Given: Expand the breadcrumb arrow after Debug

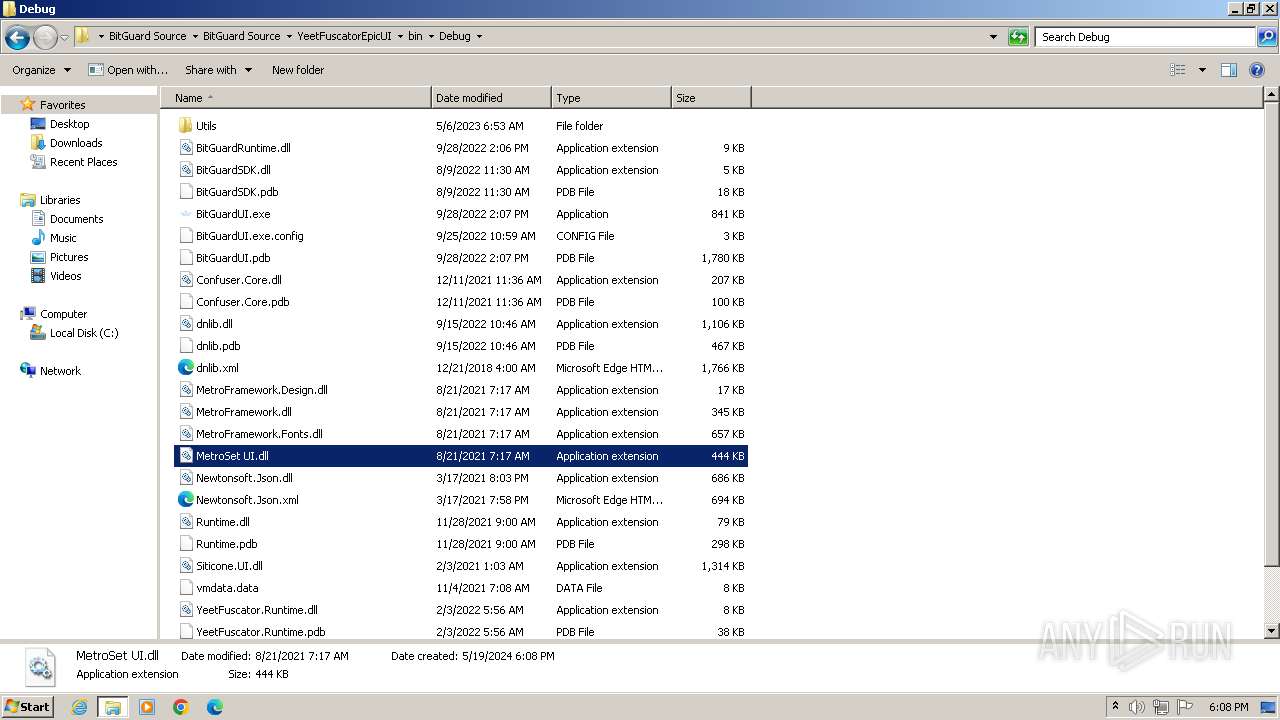Looking at the screenshot, I should pyautogui.click(x=479, y=37).
